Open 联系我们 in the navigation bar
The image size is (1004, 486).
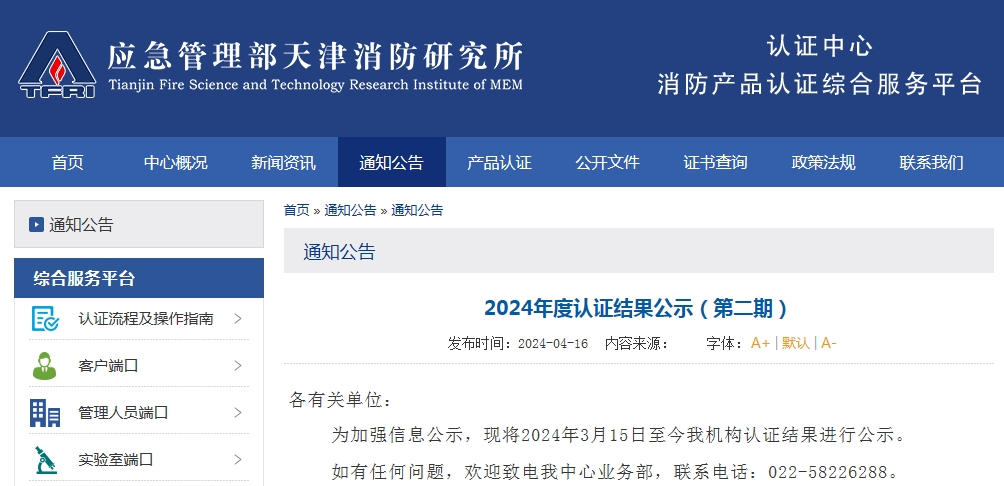click(x=931, y=163)
